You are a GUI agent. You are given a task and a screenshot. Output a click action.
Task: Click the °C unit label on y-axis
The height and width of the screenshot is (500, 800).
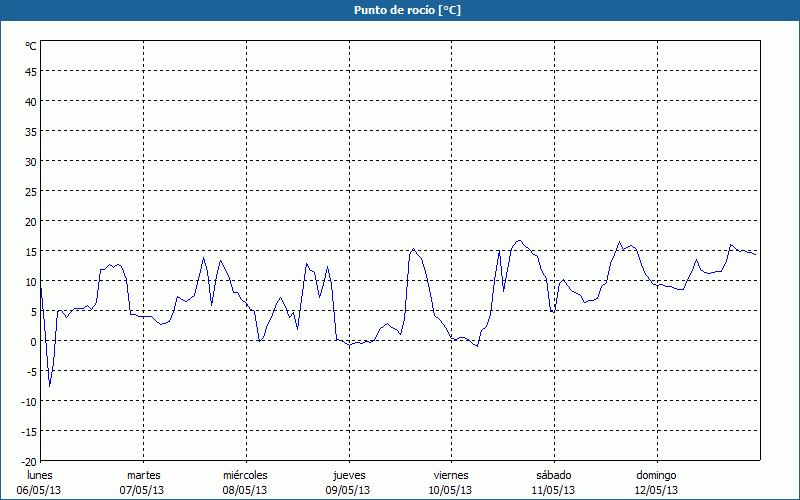[x=31, y=46]
